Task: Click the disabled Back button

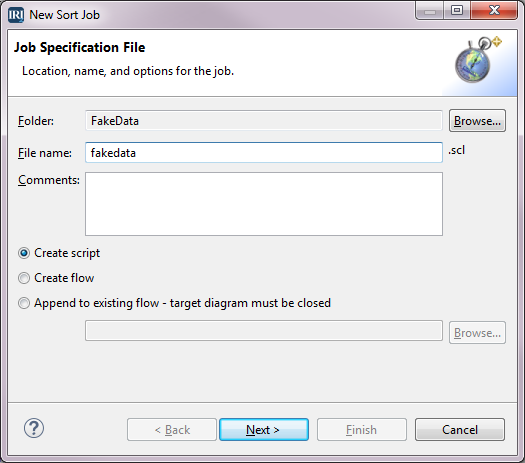Action: coord(172,430)
